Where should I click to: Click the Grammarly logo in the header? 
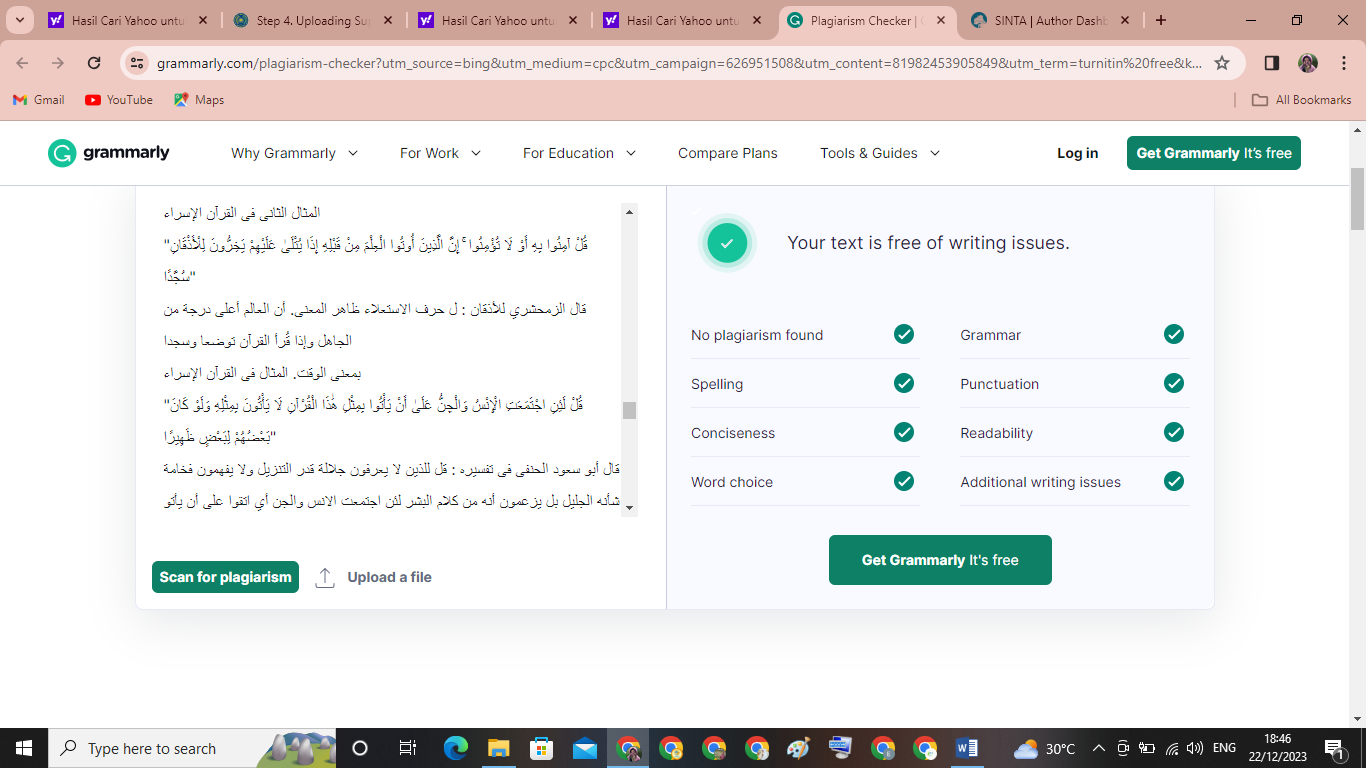tap(109, 153)
